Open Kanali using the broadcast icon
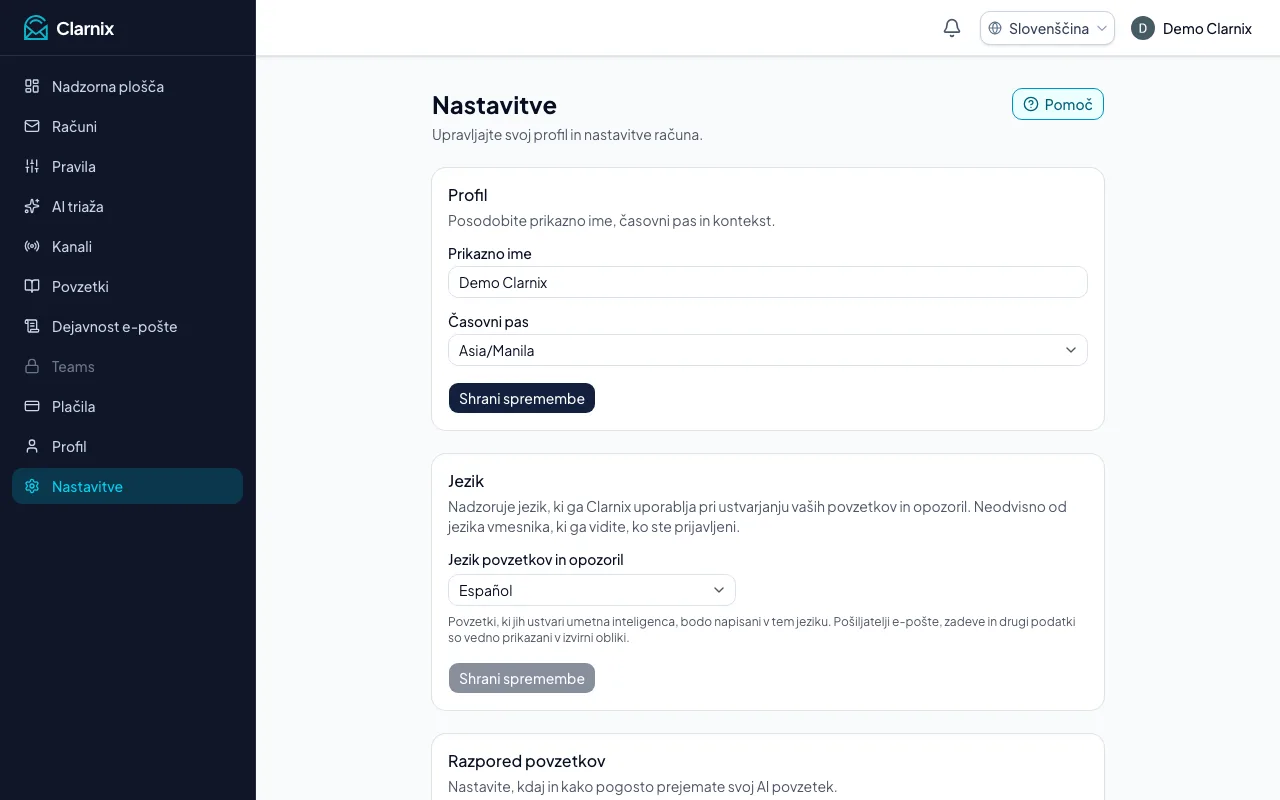Screen dimensions: 1280x800 pyautogui.click(x=32, y=246)
